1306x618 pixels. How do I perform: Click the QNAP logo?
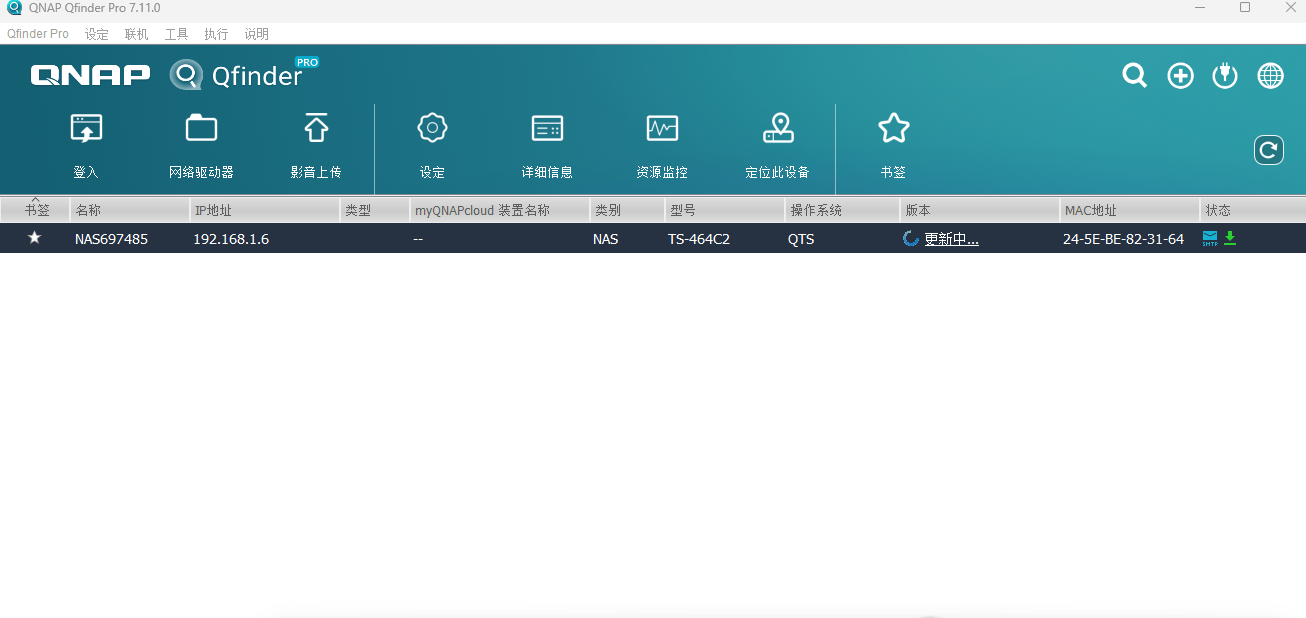90,75
